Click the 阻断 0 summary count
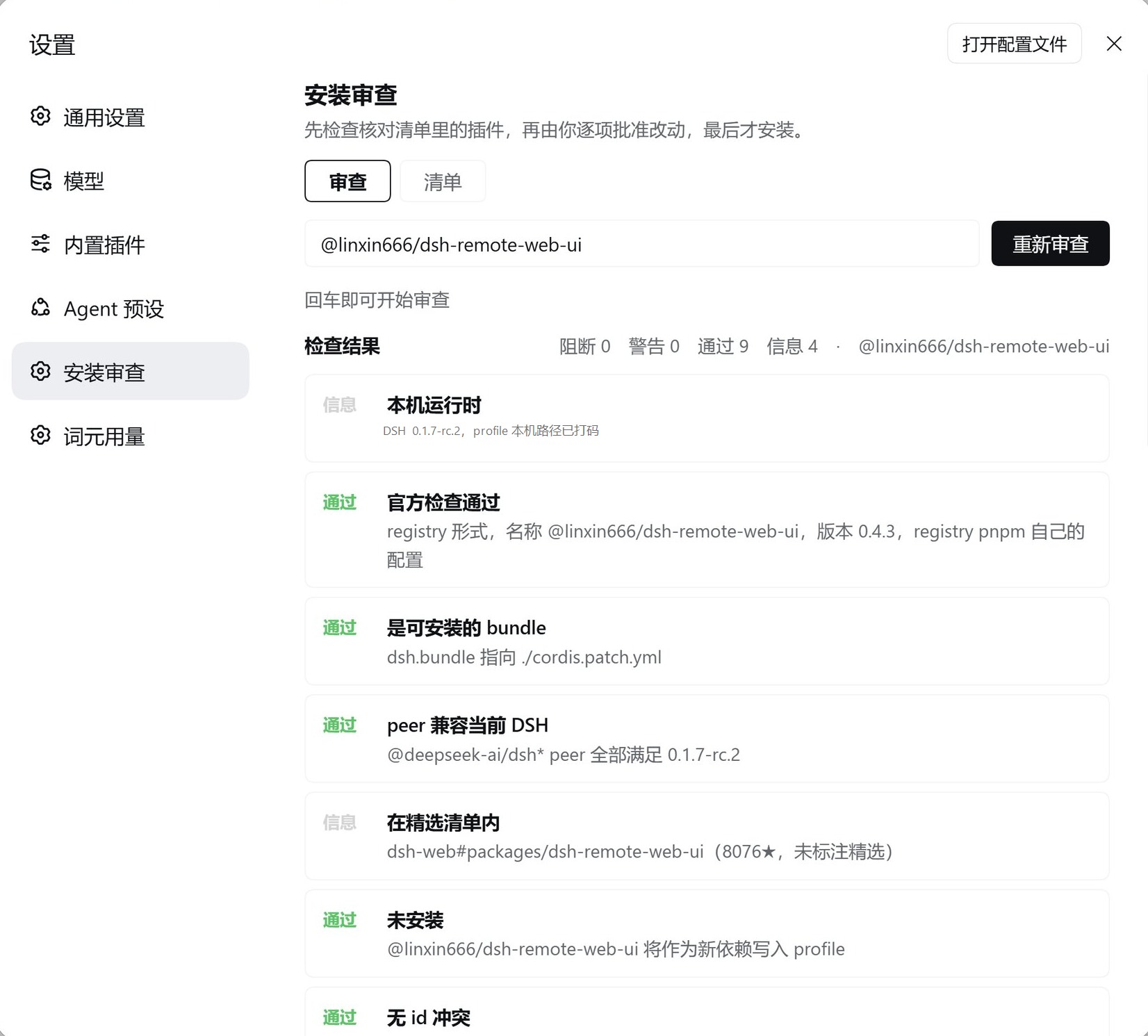Image resolution: width=1148 pixels, height=1036 pixels. point(584,346)
